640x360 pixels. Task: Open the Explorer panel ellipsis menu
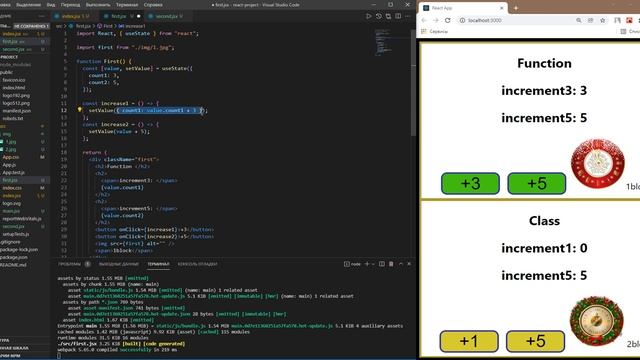pos(41,16)
